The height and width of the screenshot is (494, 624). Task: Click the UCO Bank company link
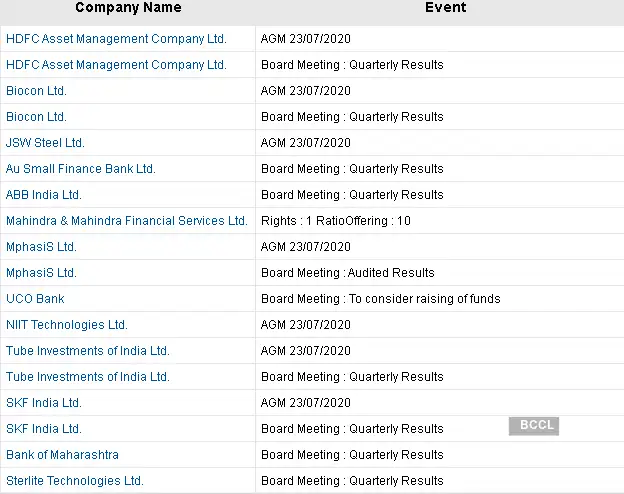[35, 299]
